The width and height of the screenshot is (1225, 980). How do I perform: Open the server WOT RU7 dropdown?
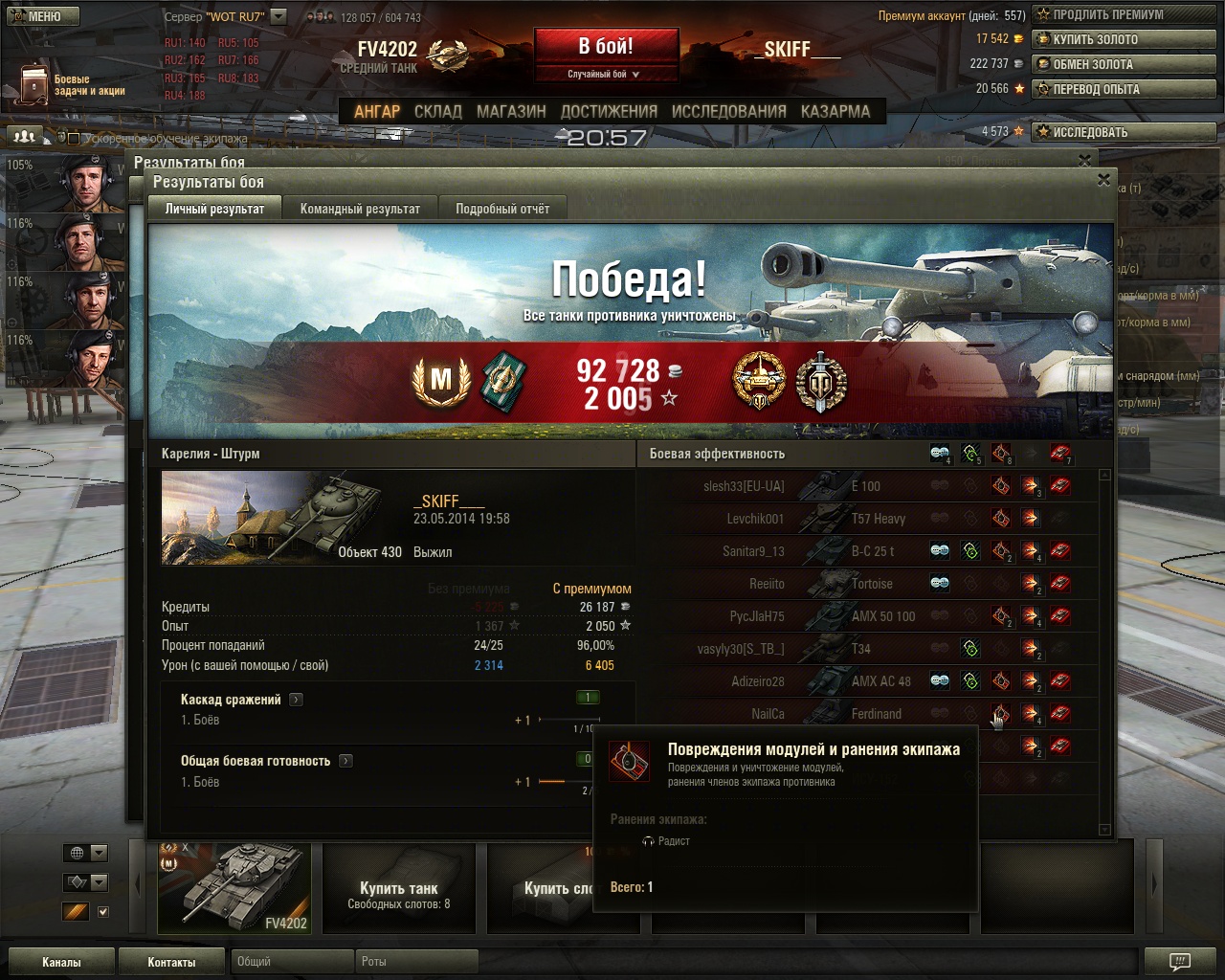[x=278, y=16]
